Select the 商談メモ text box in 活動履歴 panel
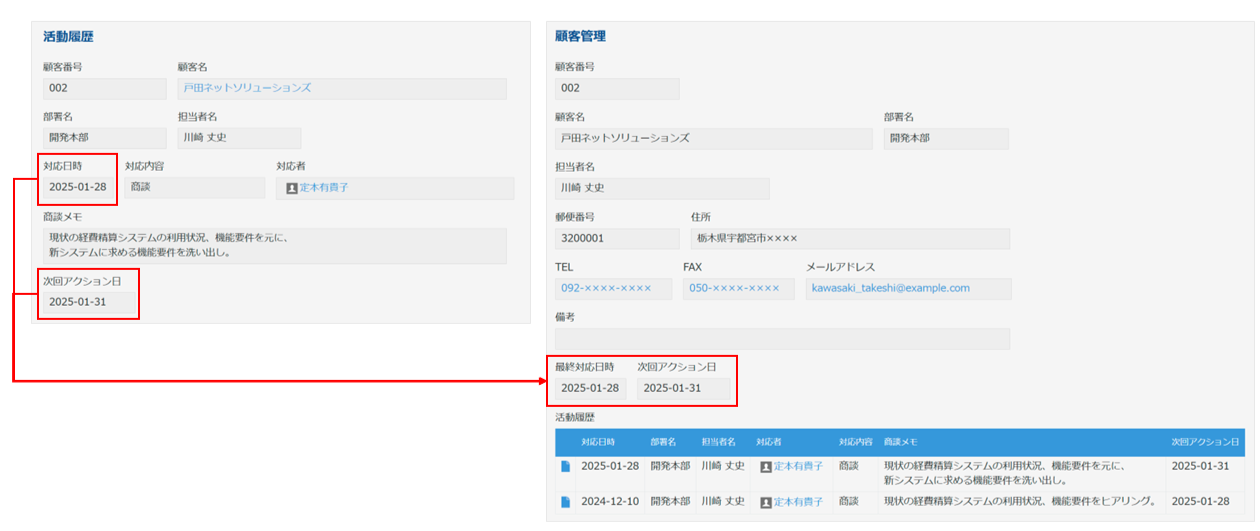Image resolution: width=1260 pixels, height=531 pixels. click(275, 245)
